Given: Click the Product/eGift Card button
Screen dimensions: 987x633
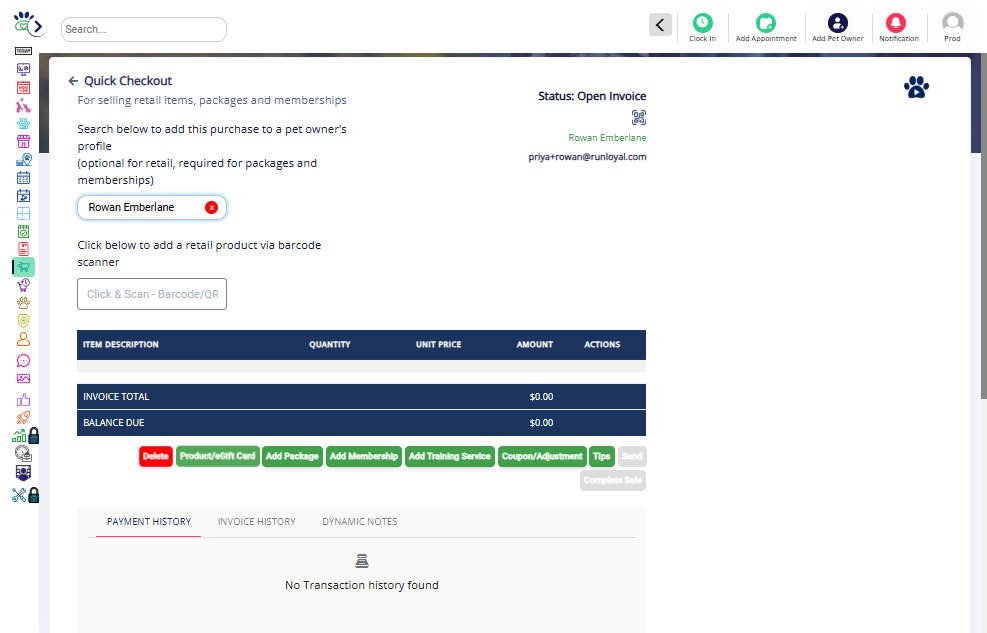Looking at the screenshot, I should point(217,456).
